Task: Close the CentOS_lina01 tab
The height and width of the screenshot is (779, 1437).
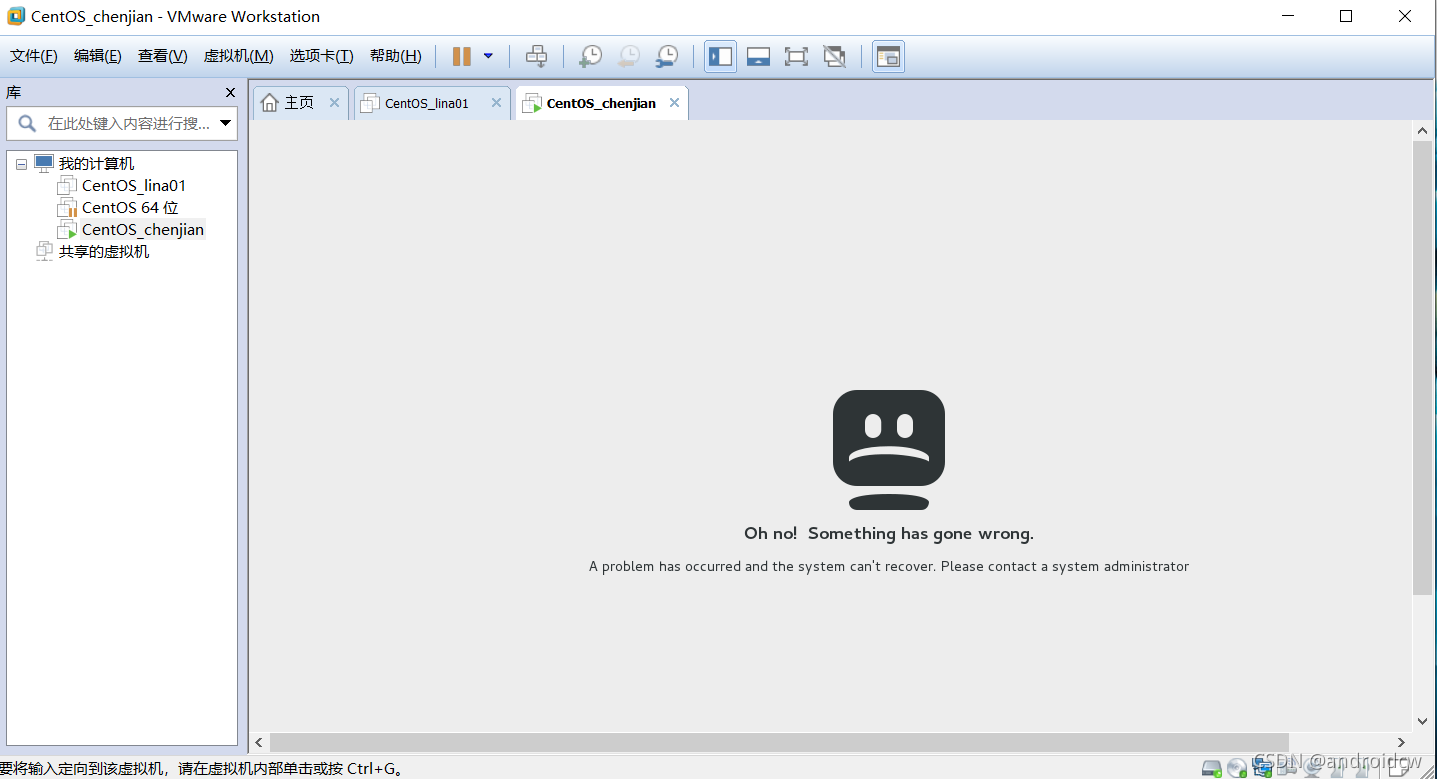Action: point(496,103)
